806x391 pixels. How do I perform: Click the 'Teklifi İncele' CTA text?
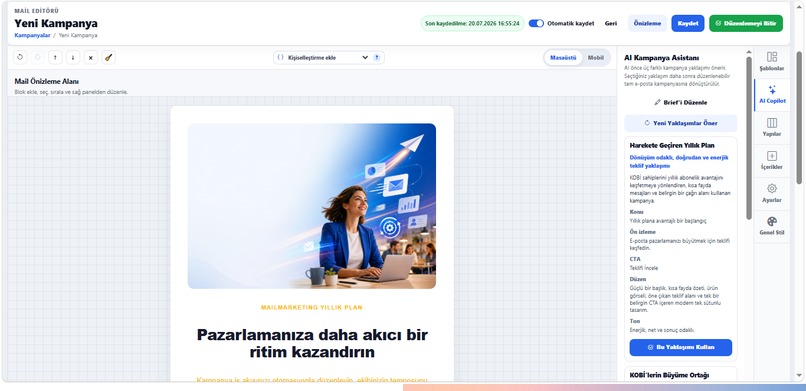tap(644, 268)
